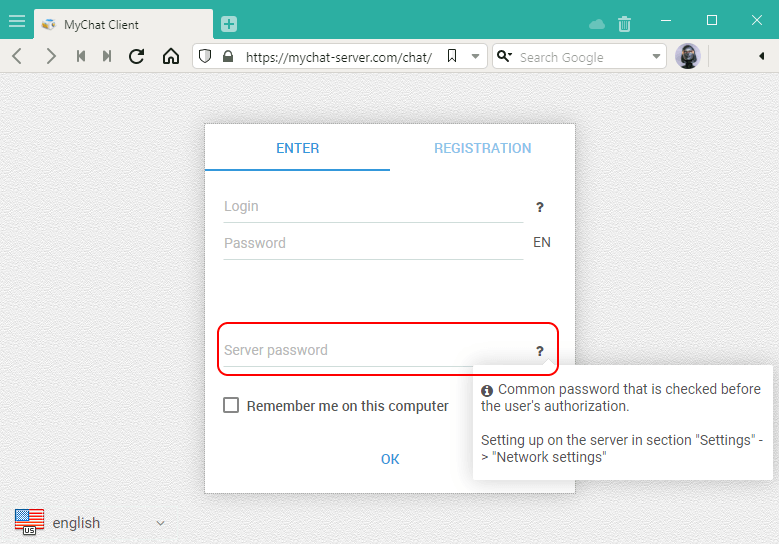The image size is (779, 544).
Task: Open the english language selector
Action: tap(90, 522)
